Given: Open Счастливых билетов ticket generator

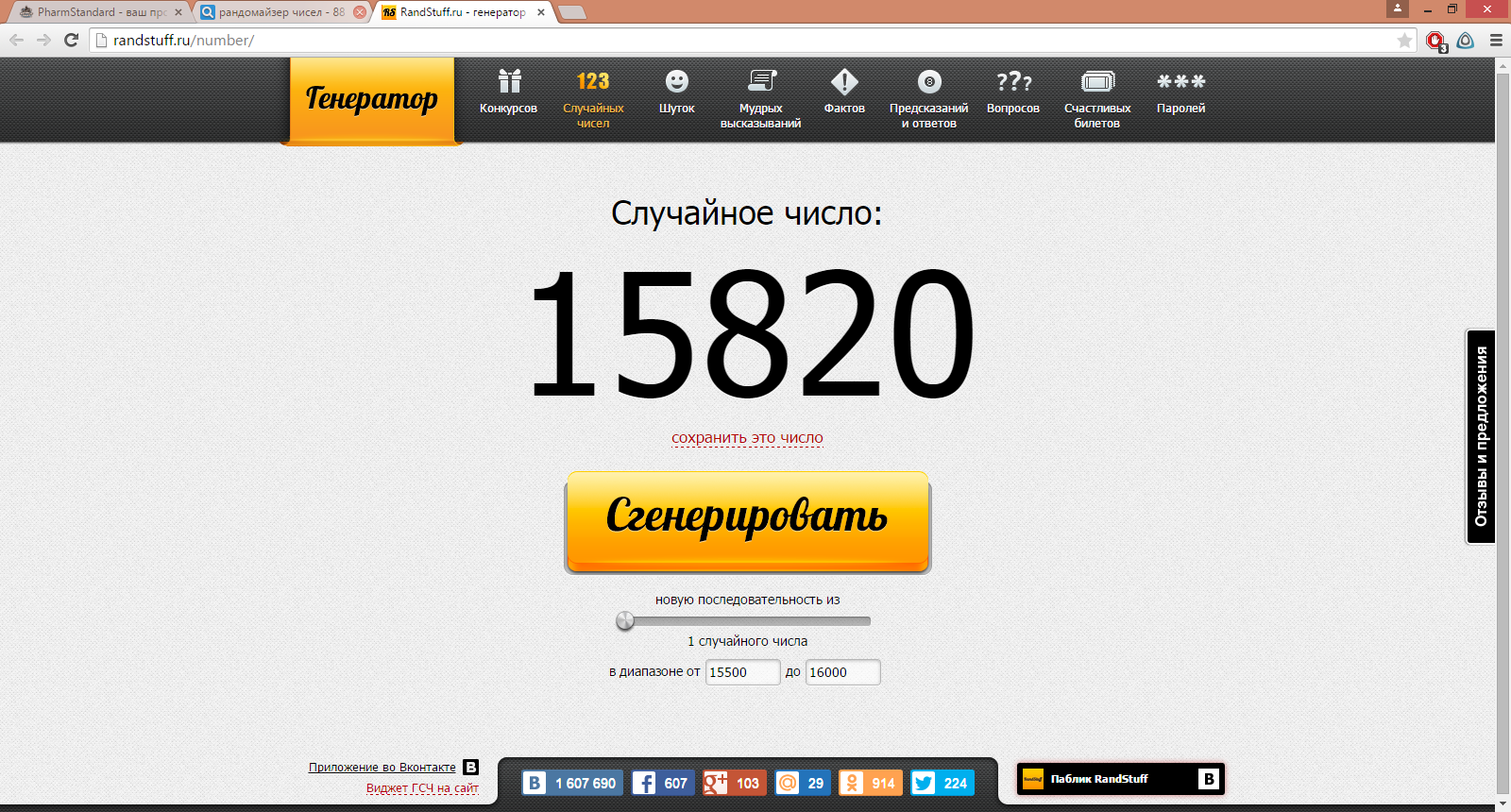Looking at the screenshot, I should tap(1097, 97).
